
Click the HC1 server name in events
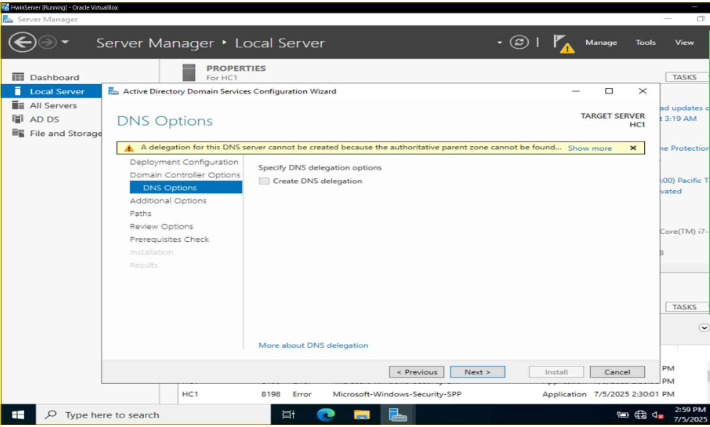190,394
